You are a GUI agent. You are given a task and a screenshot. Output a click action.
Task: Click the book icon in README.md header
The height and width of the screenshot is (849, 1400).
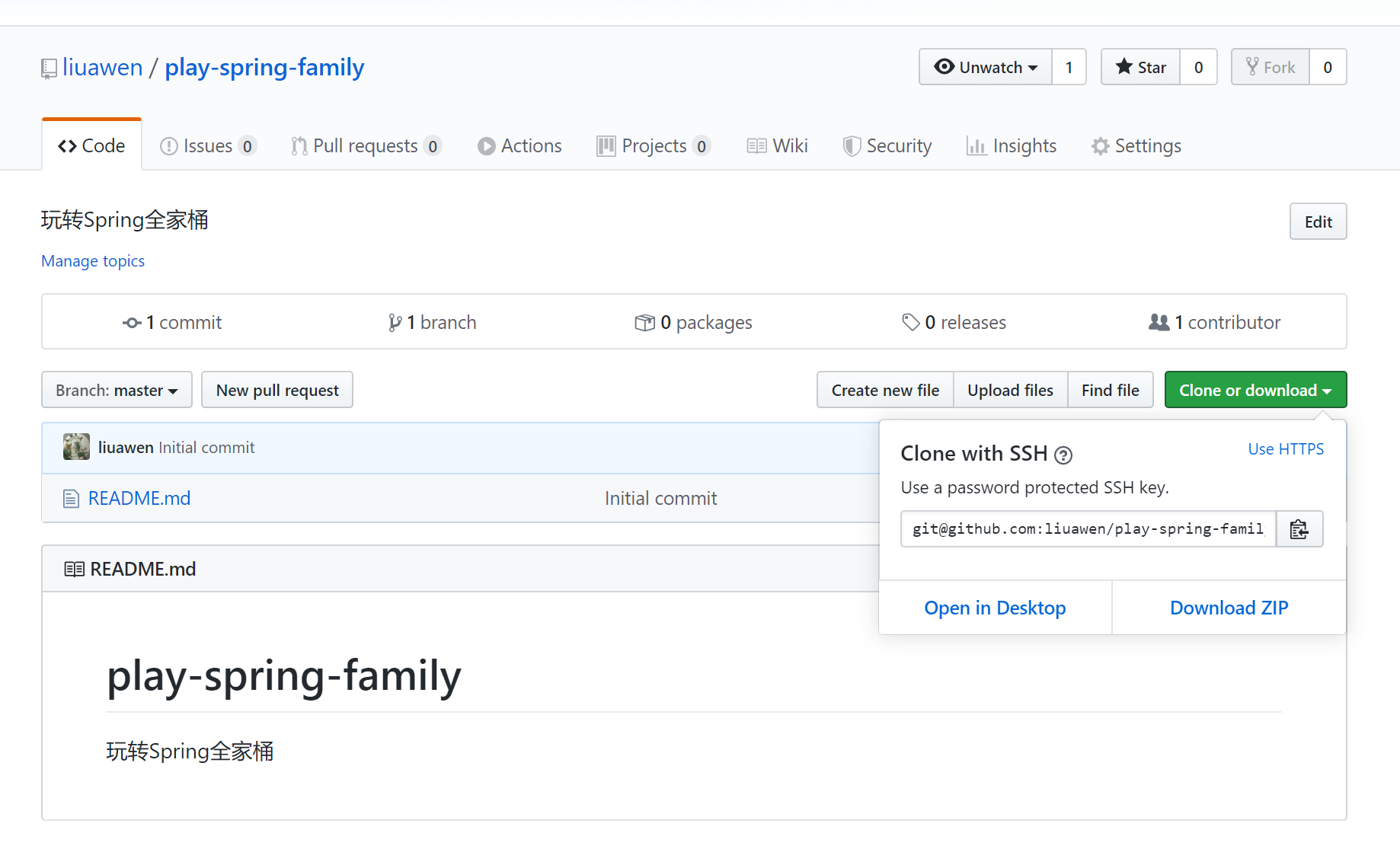(74, 569)
